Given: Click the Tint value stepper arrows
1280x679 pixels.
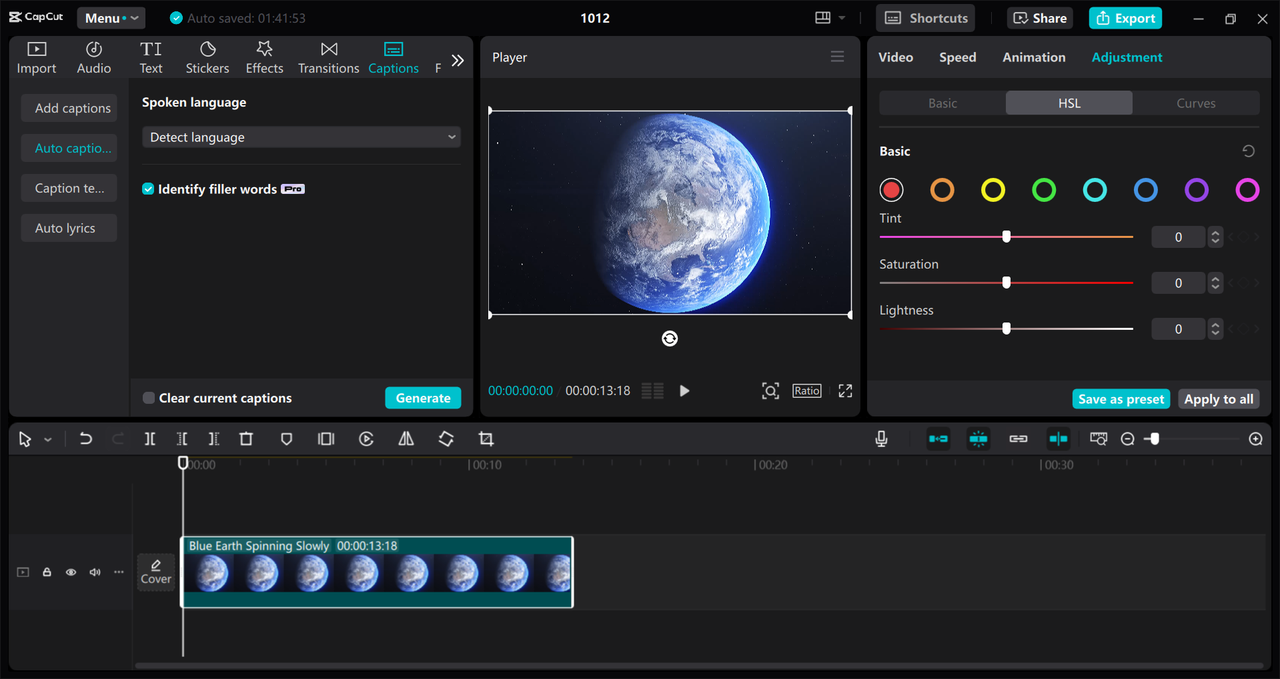Looking at the screenshot, I should [1215, 237].
